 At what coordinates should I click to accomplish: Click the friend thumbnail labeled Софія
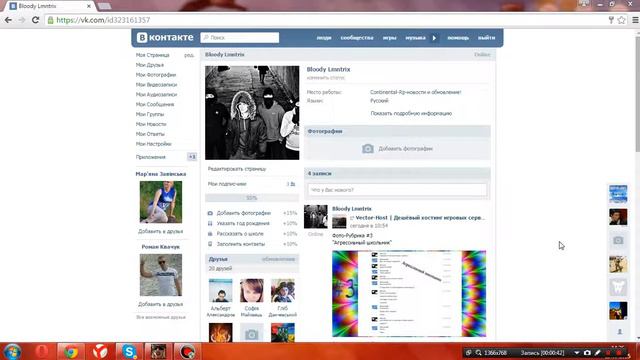tap(251, 291)
